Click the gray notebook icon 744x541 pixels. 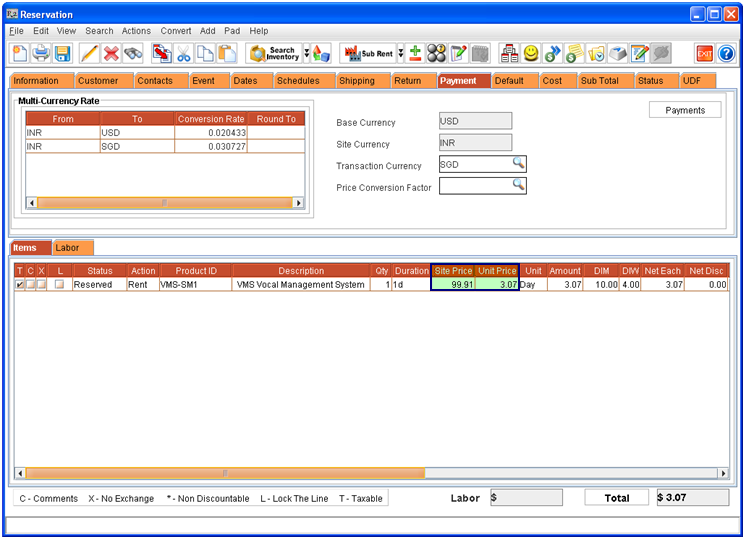[480, 54]
